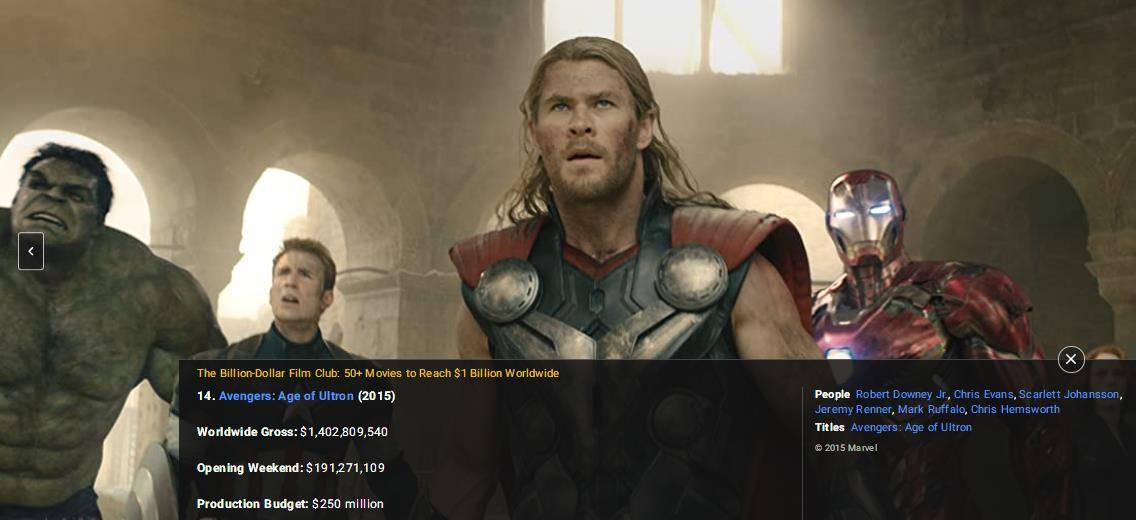Click the People label in caption

tap(832, 395)
